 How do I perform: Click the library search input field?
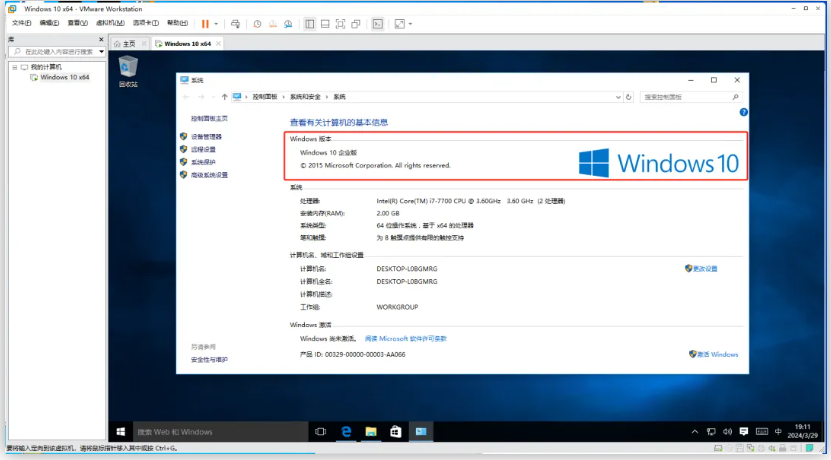(58, 51)
